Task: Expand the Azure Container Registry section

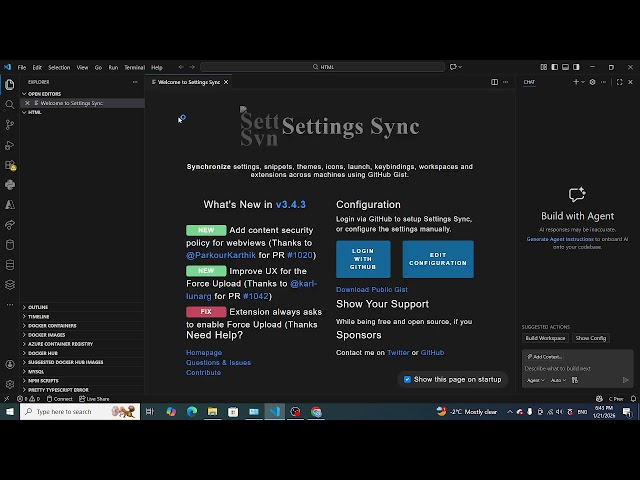Action: (x=82, y=344)
